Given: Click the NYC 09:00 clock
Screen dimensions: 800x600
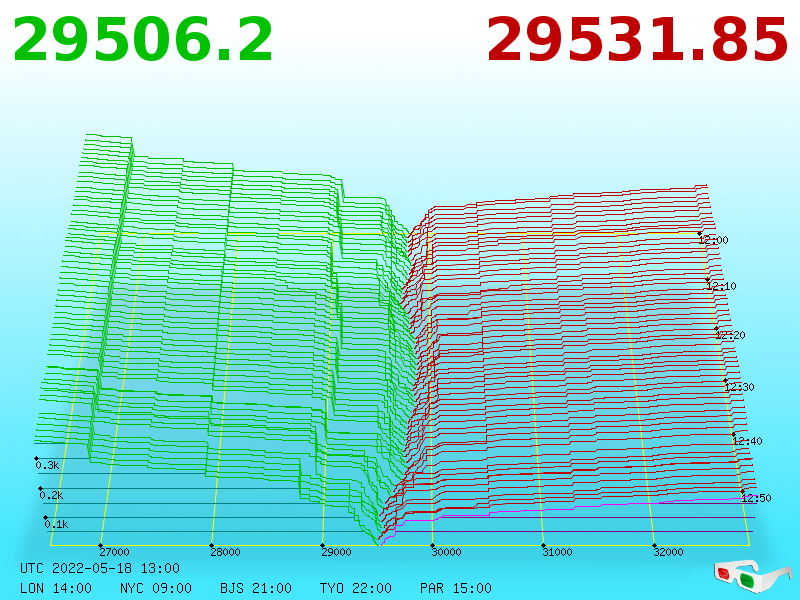Looking at the screenshot, I should pos(156,588).
